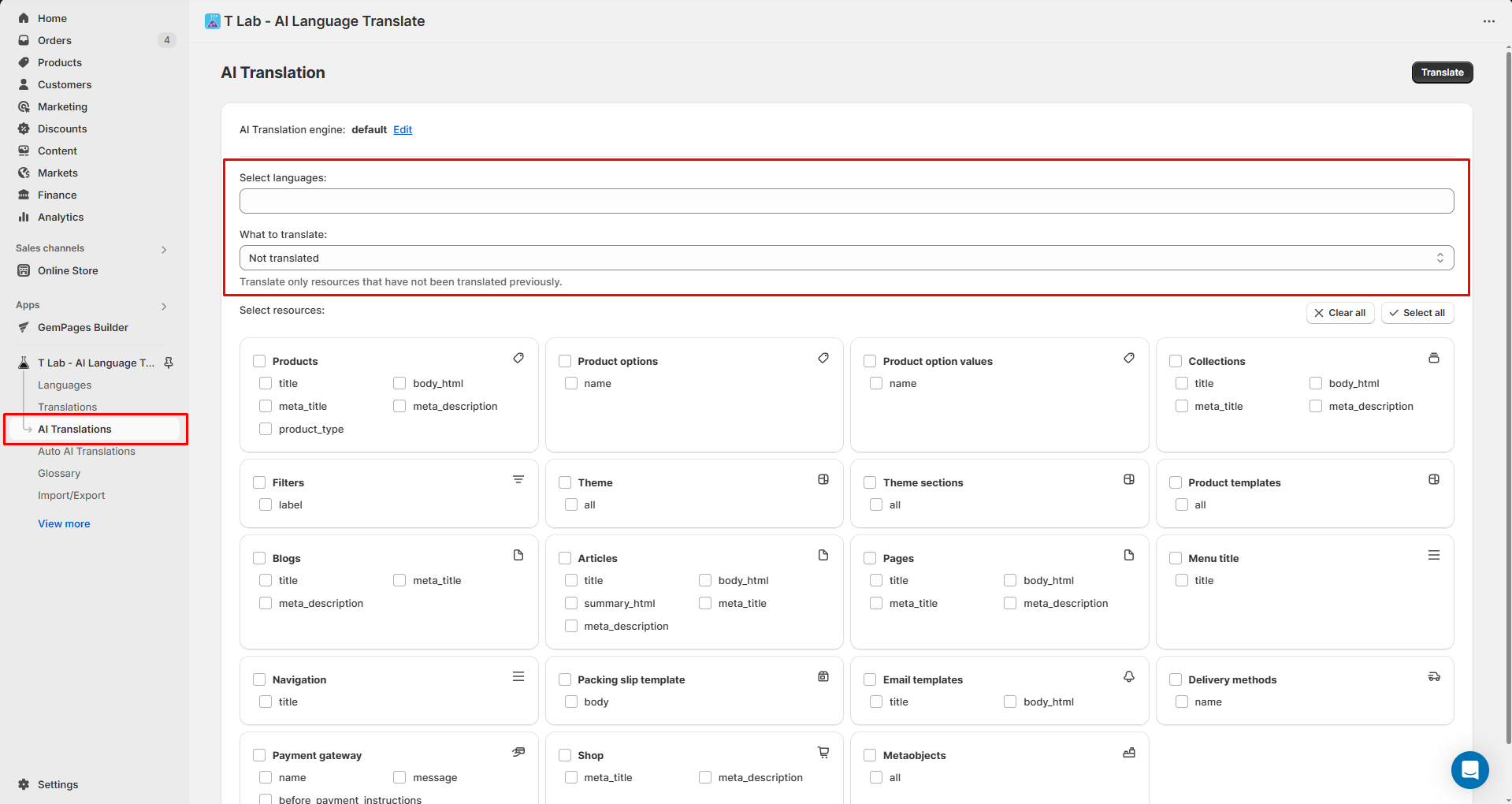1512x804 pixels.
Task: Click the tag icon on the Products card
Action: (518, 358)
